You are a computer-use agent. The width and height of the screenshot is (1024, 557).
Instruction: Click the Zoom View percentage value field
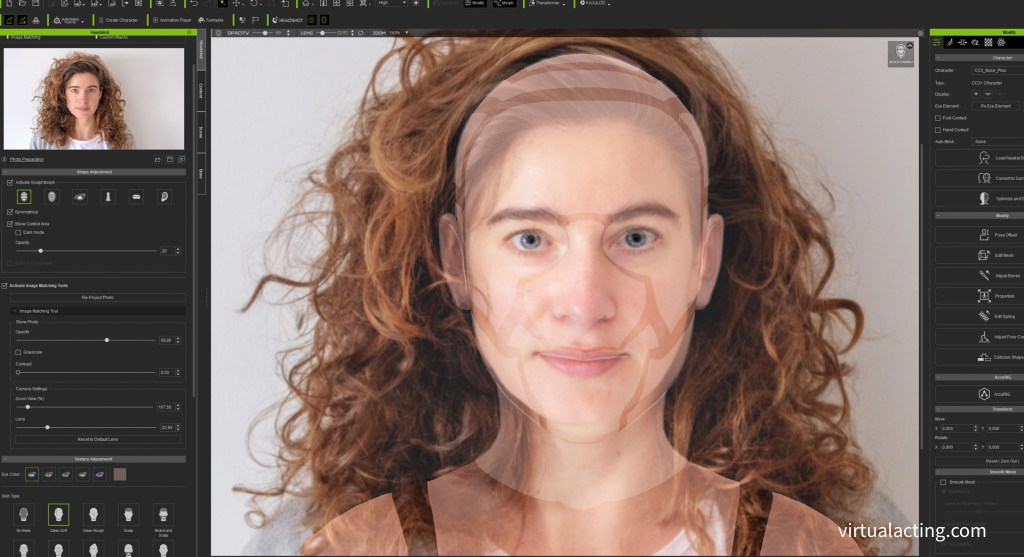coord(165,407)
